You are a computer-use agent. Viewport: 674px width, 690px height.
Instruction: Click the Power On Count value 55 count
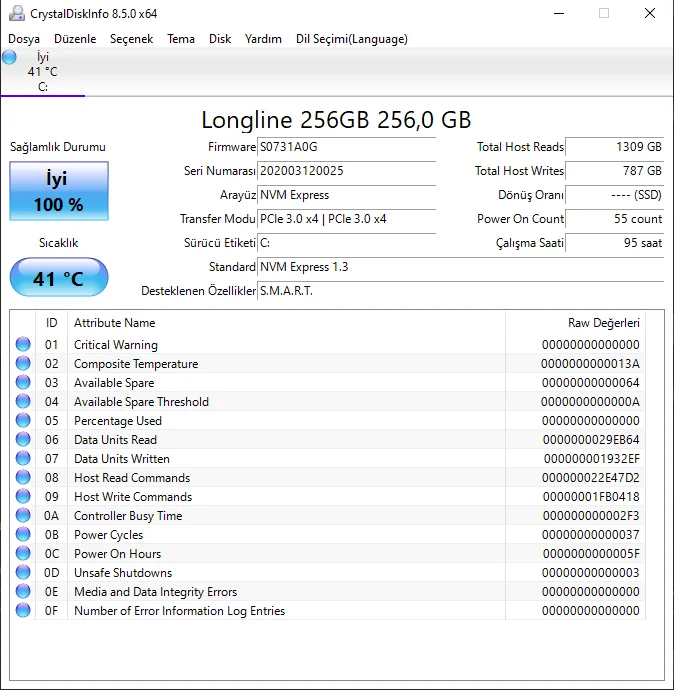(615, 219)
